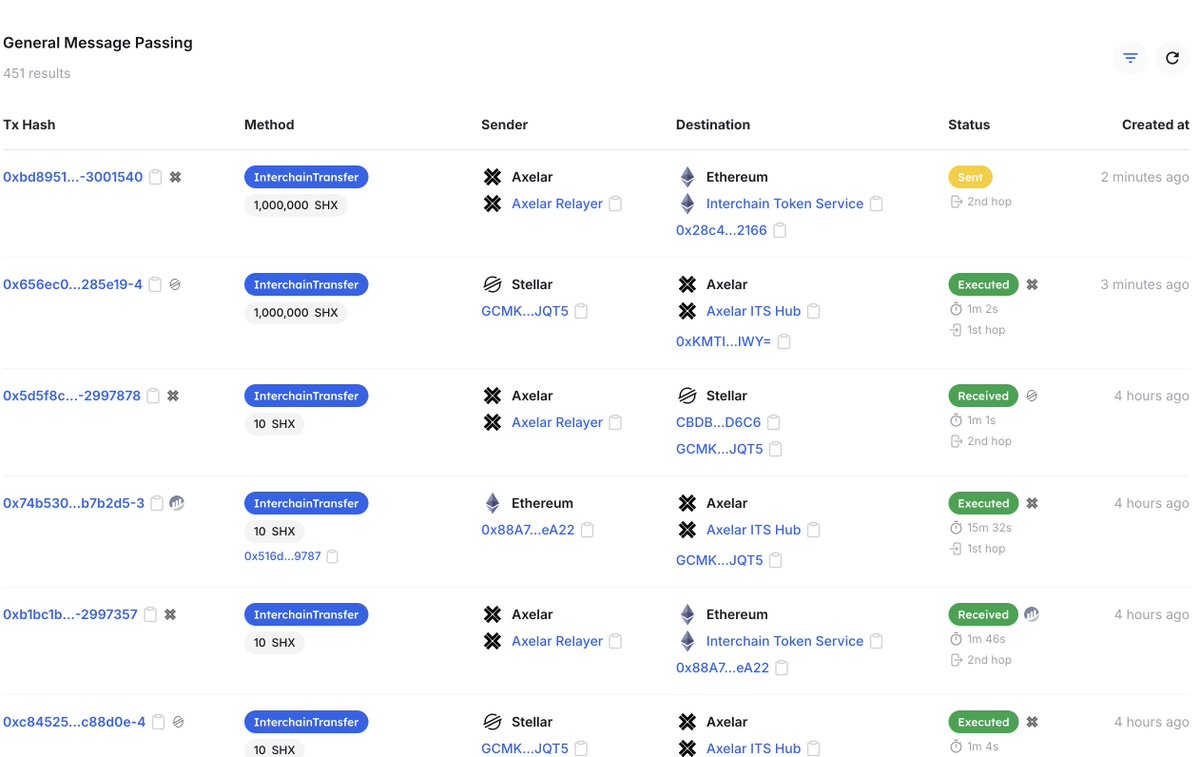Click 1,000,000 SHX amount in first row
The height and width of the screenshot is (757, 1200).
tap(295, 205)
